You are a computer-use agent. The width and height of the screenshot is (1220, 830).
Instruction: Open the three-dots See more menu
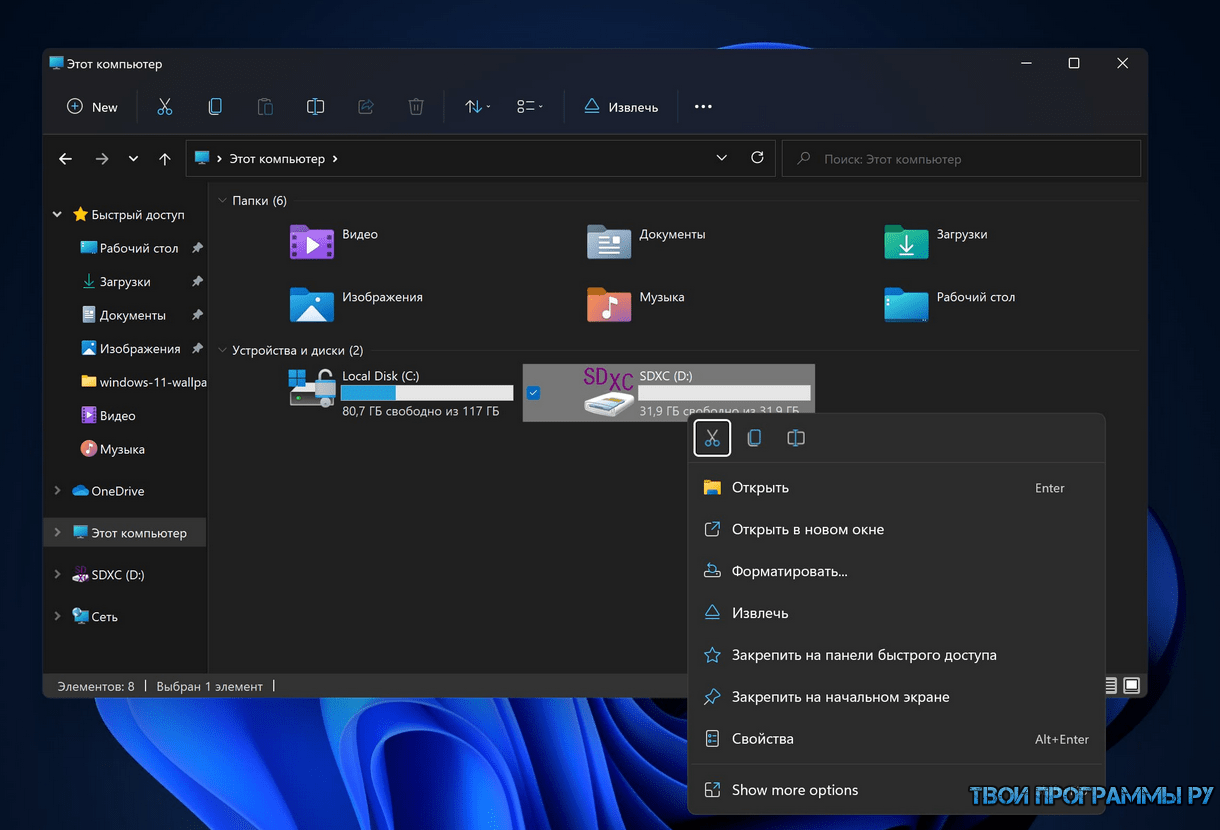(x=703, y=107)
